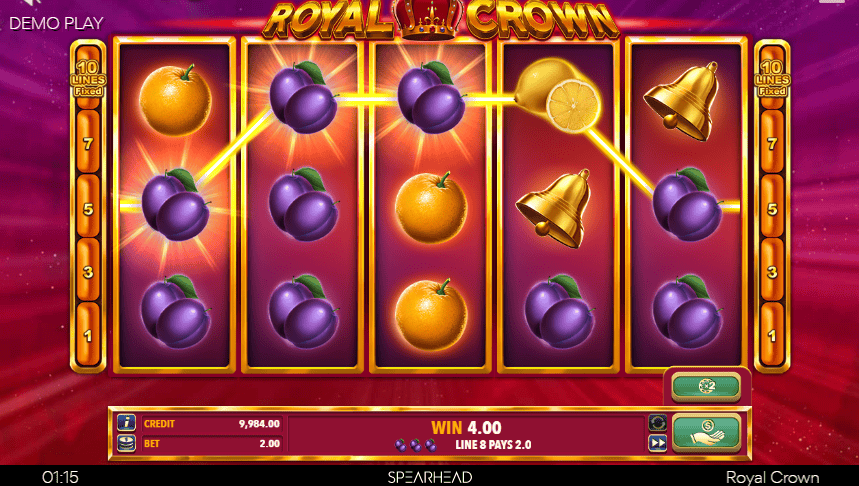
Task: Select line 7 on the left indicator
Action: pyautogui.click(x=88, y=143)
